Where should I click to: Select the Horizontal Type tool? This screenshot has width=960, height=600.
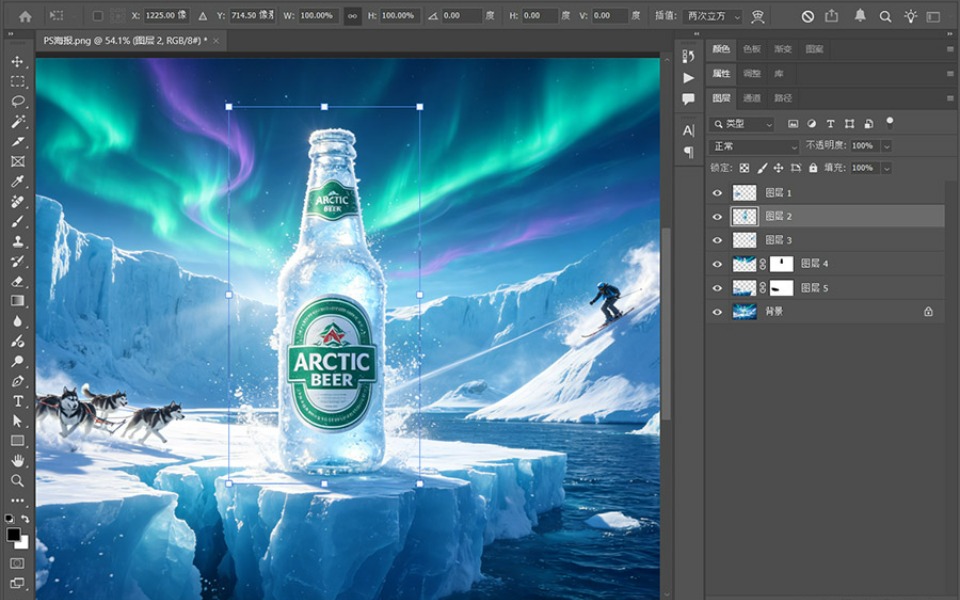(17, 401)
